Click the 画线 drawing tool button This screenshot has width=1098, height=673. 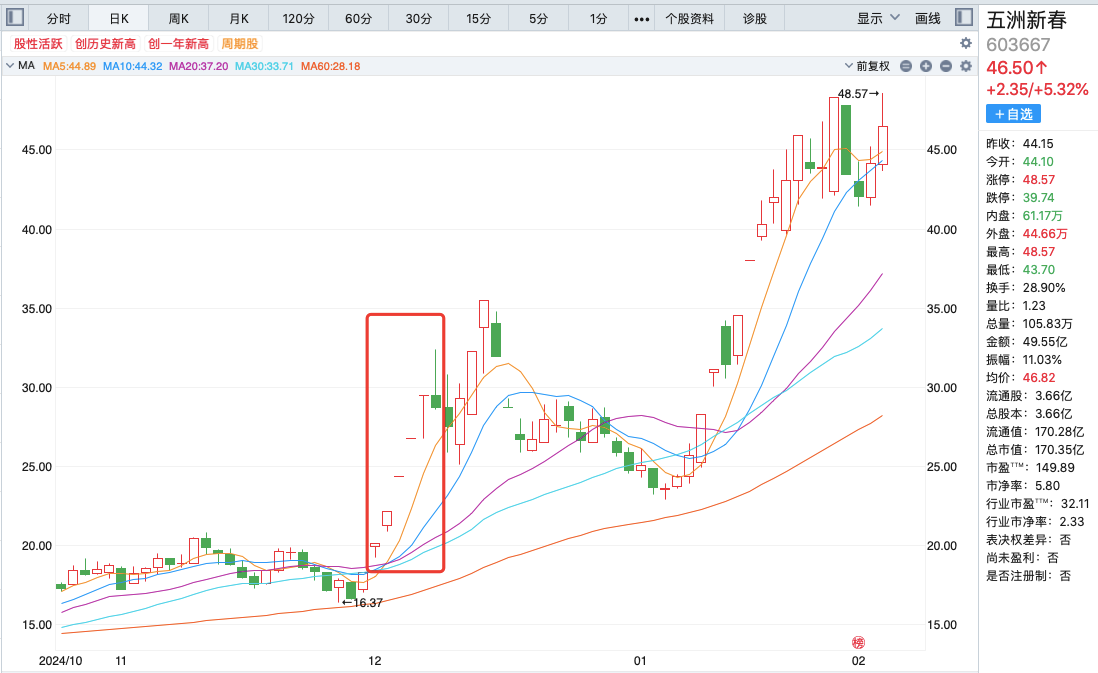pos(928,18)
